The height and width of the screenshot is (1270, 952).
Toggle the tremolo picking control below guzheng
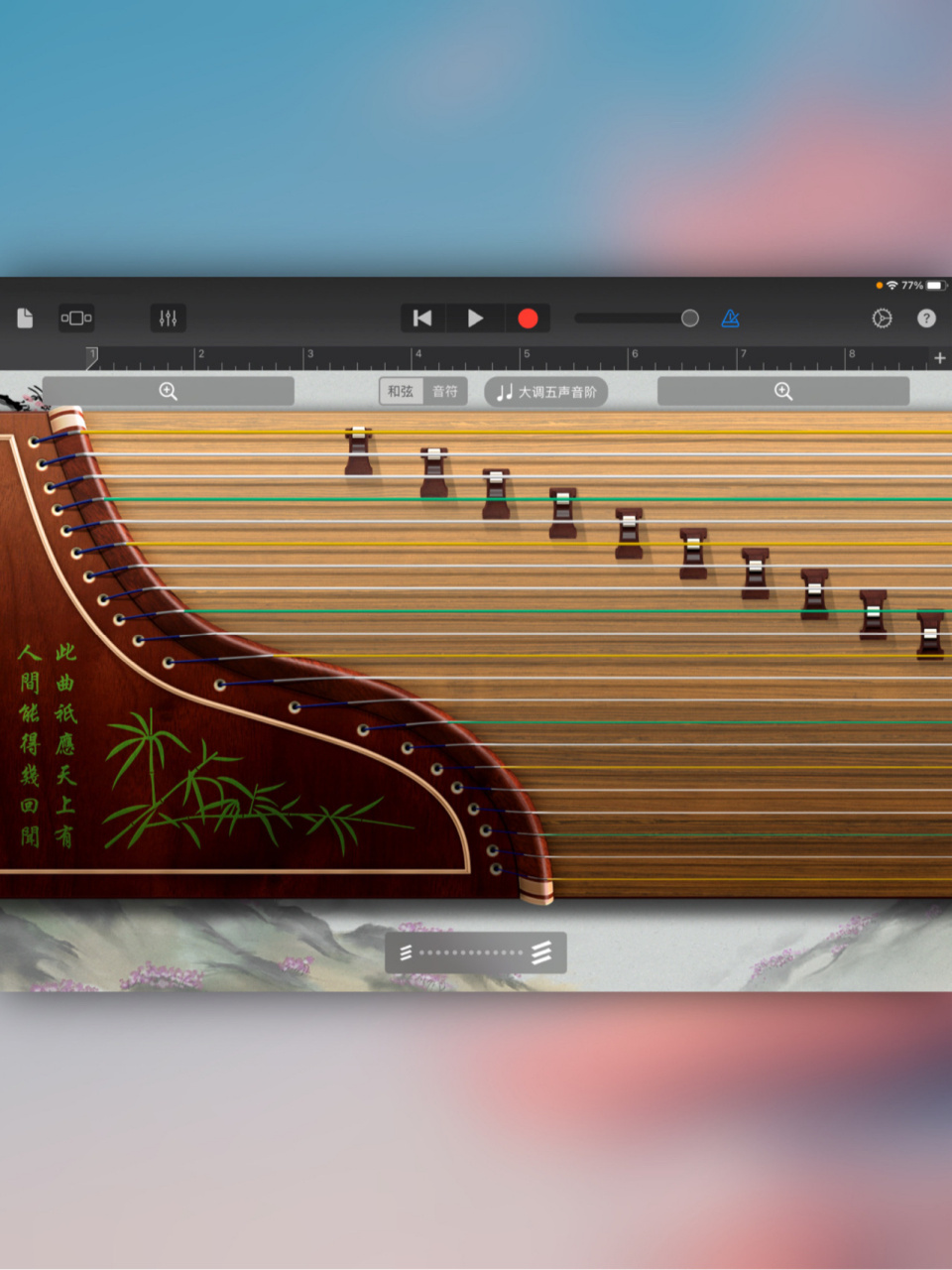476,952
